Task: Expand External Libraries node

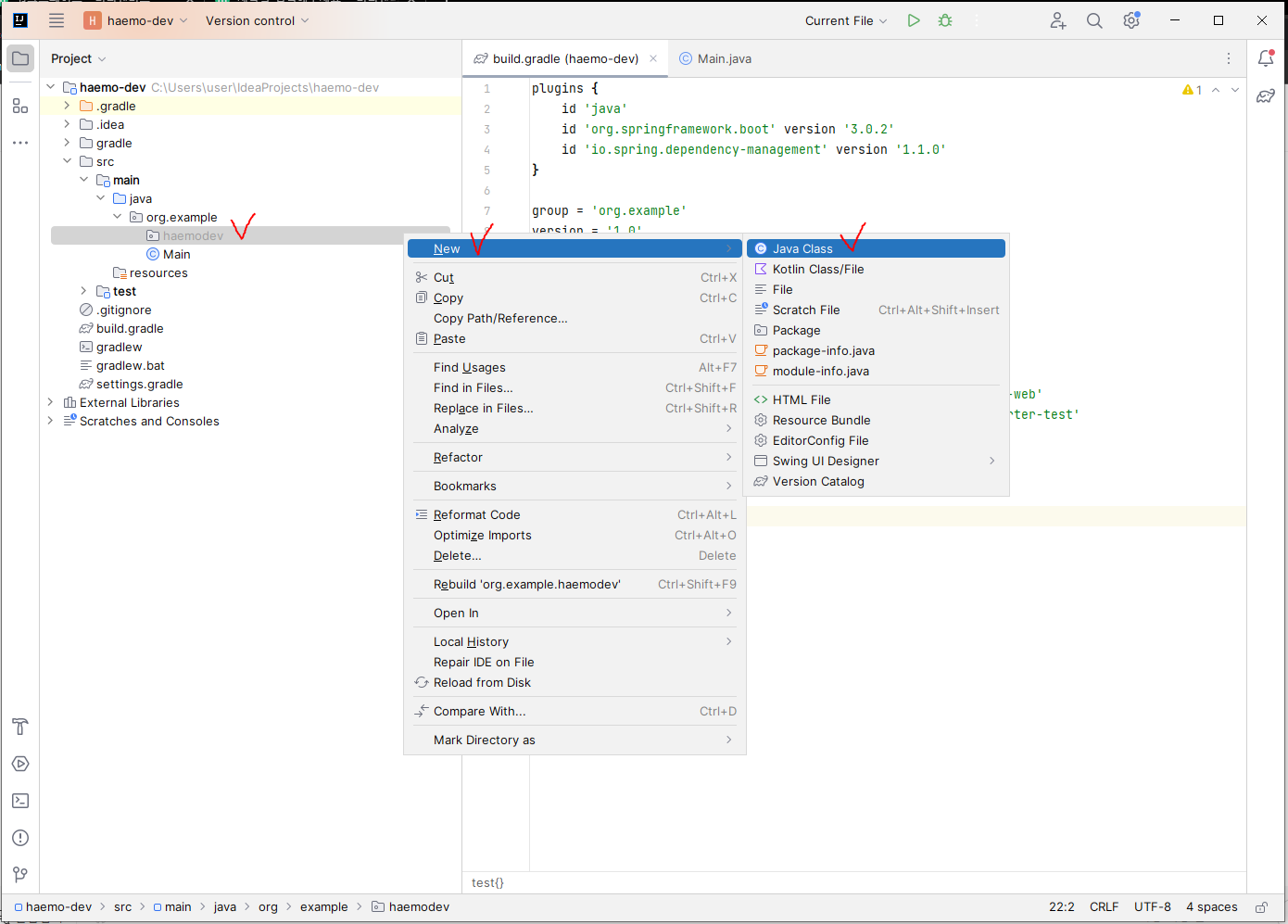Action: [x=50, y=402]
